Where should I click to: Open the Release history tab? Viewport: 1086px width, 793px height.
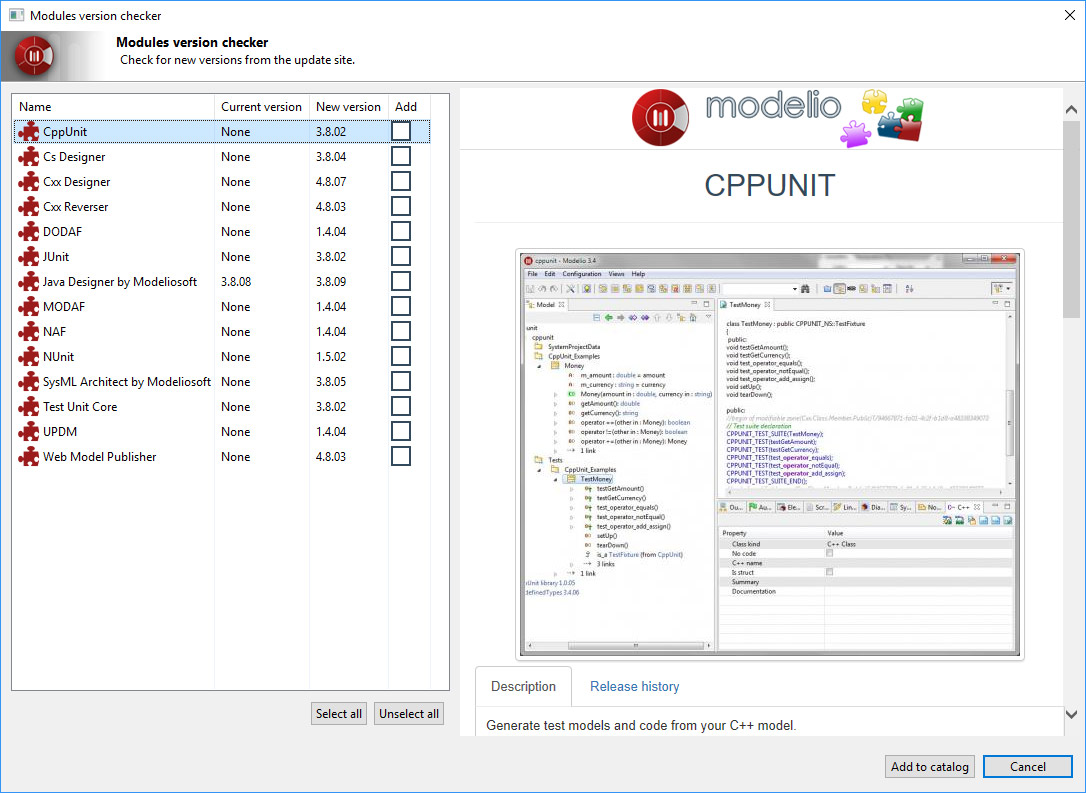click(x=634, y=686)
